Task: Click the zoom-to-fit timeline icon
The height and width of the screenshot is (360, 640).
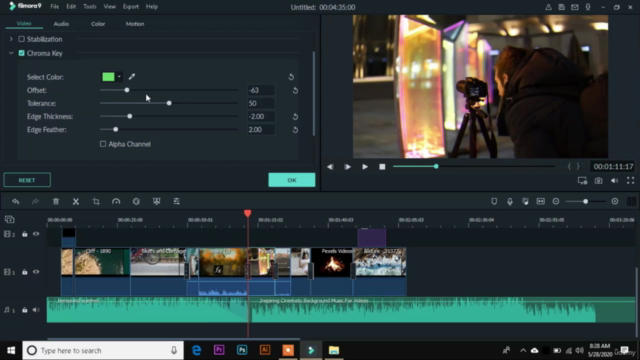Action: click(x=540, y=201)
